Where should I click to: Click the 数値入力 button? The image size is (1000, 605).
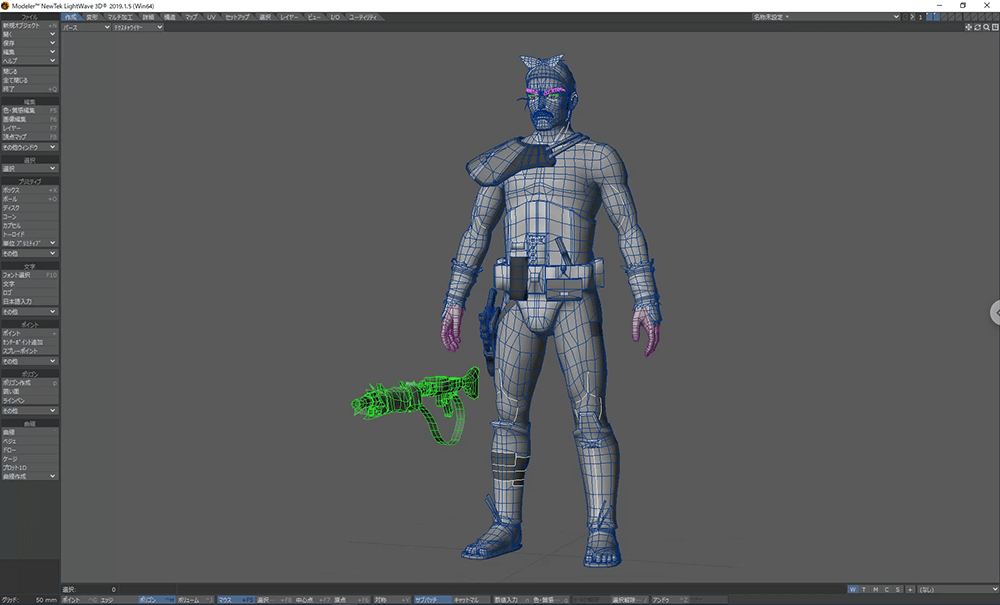coord(511,601)
